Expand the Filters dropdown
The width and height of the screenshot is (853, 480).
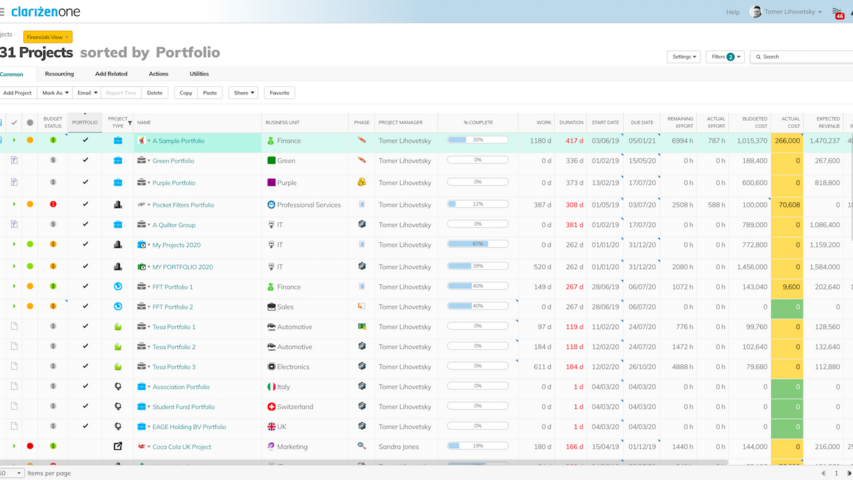coord(725,57)
